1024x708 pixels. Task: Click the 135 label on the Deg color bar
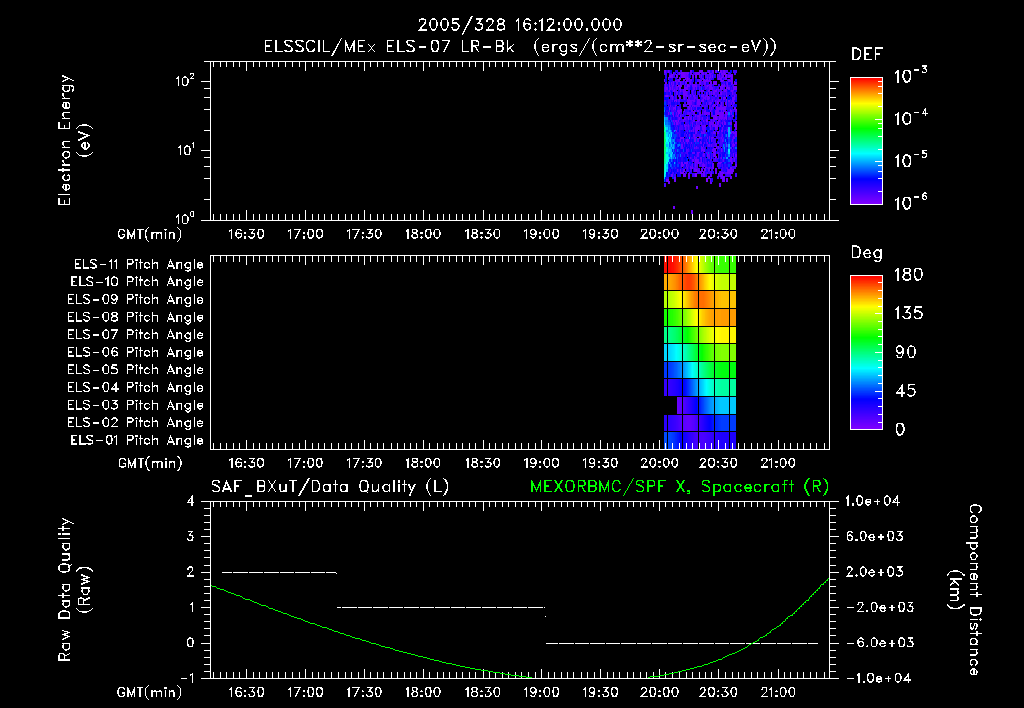tap(909, 314)
